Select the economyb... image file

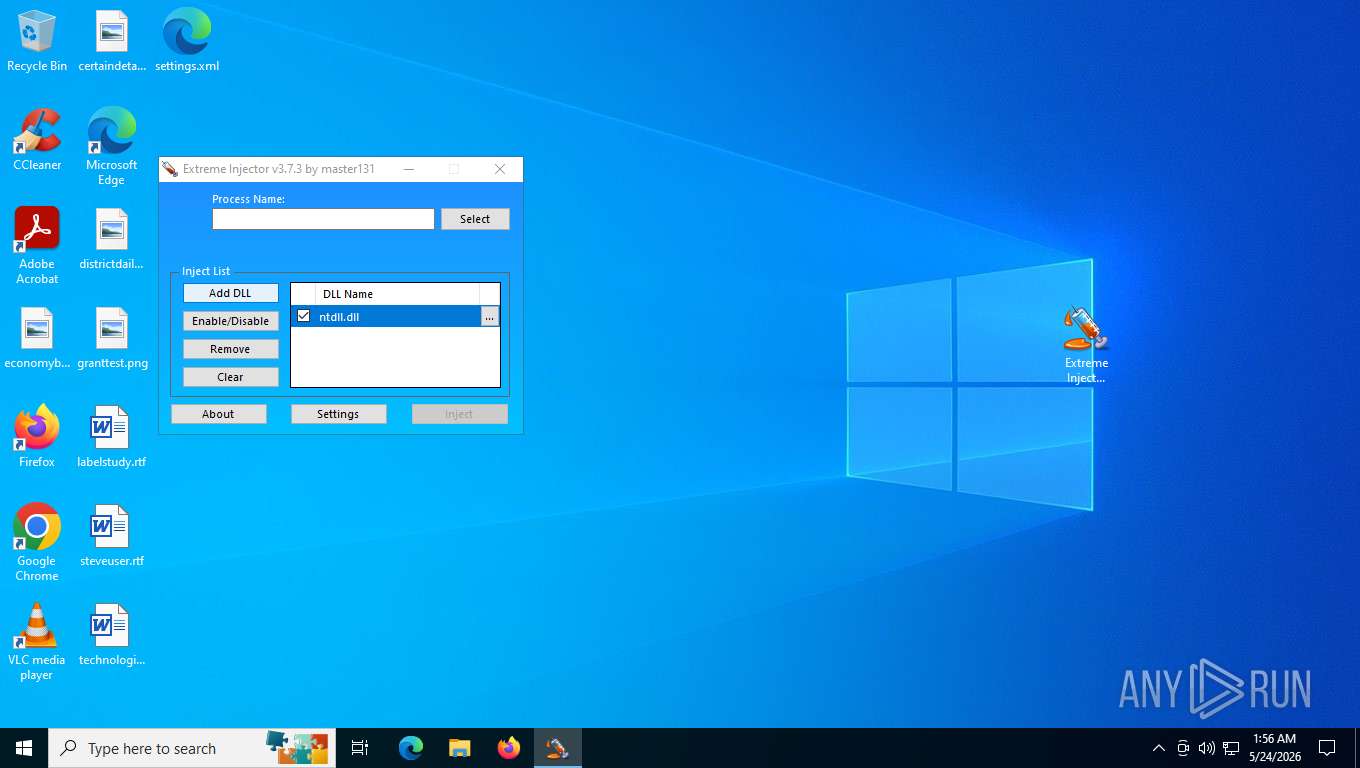tap(37, 338)
